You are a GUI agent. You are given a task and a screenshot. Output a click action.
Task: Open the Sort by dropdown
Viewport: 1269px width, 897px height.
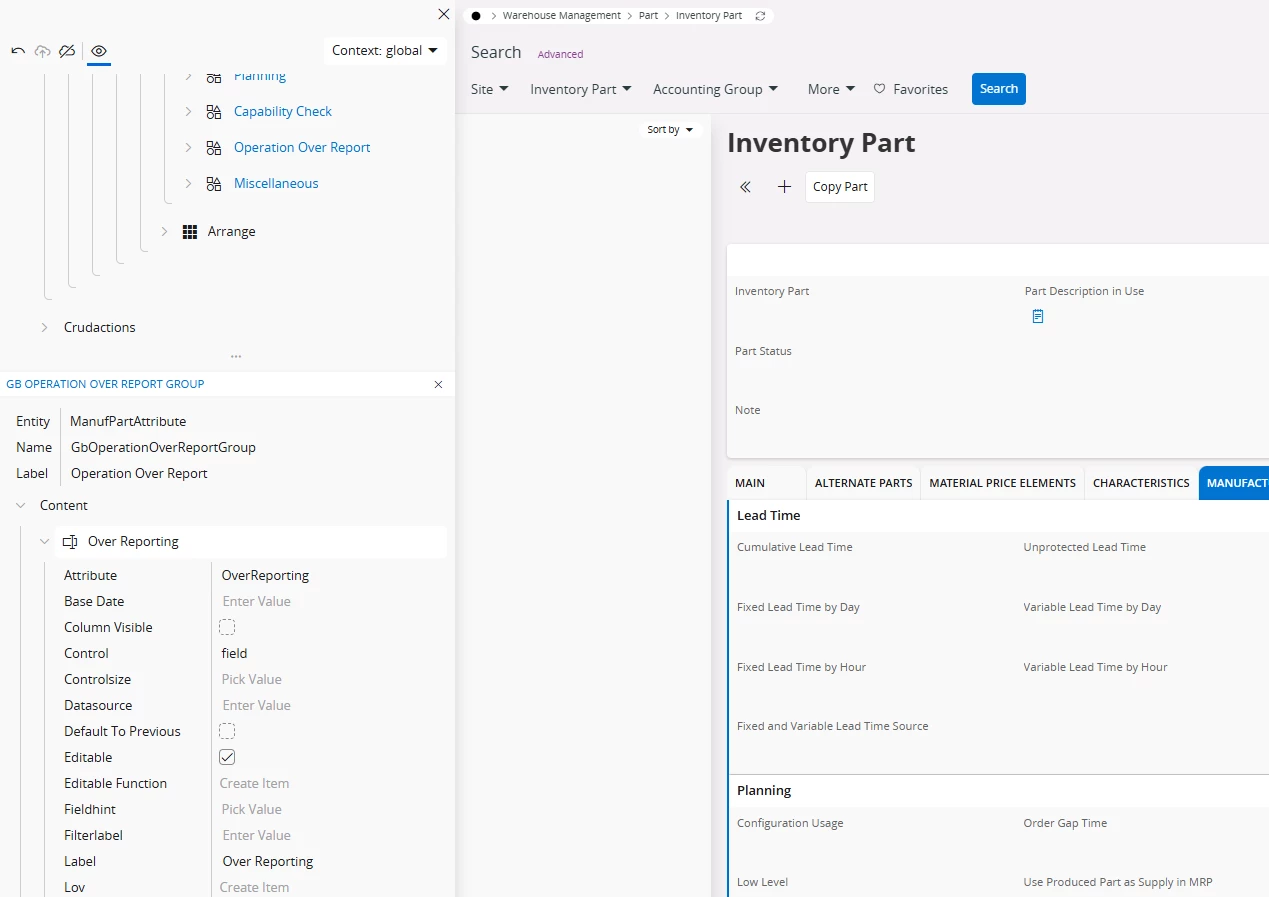[670, 130]
